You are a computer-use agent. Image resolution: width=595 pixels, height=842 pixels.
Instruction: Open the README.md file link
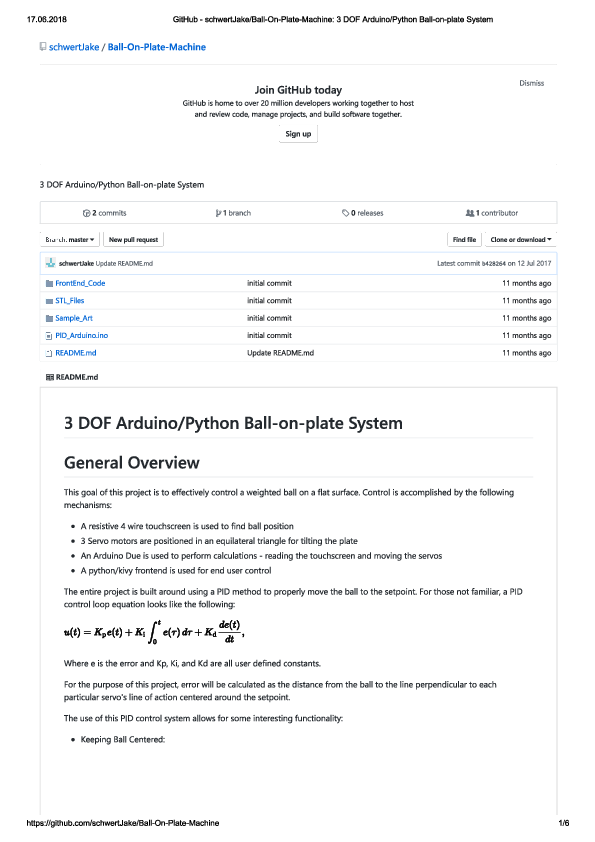click(x=76, y=353)
